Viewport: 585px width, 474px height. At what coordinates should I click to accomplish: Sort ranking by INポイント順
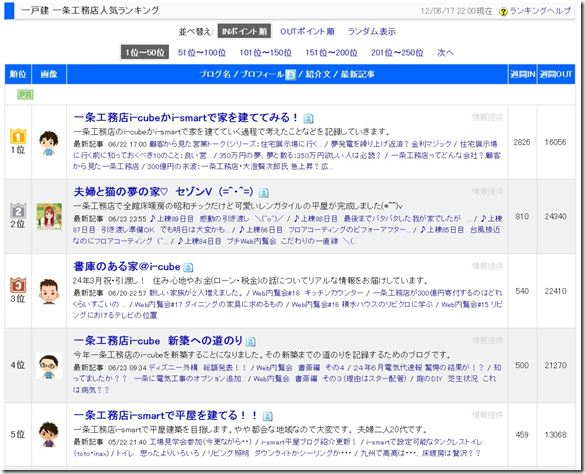244,31
